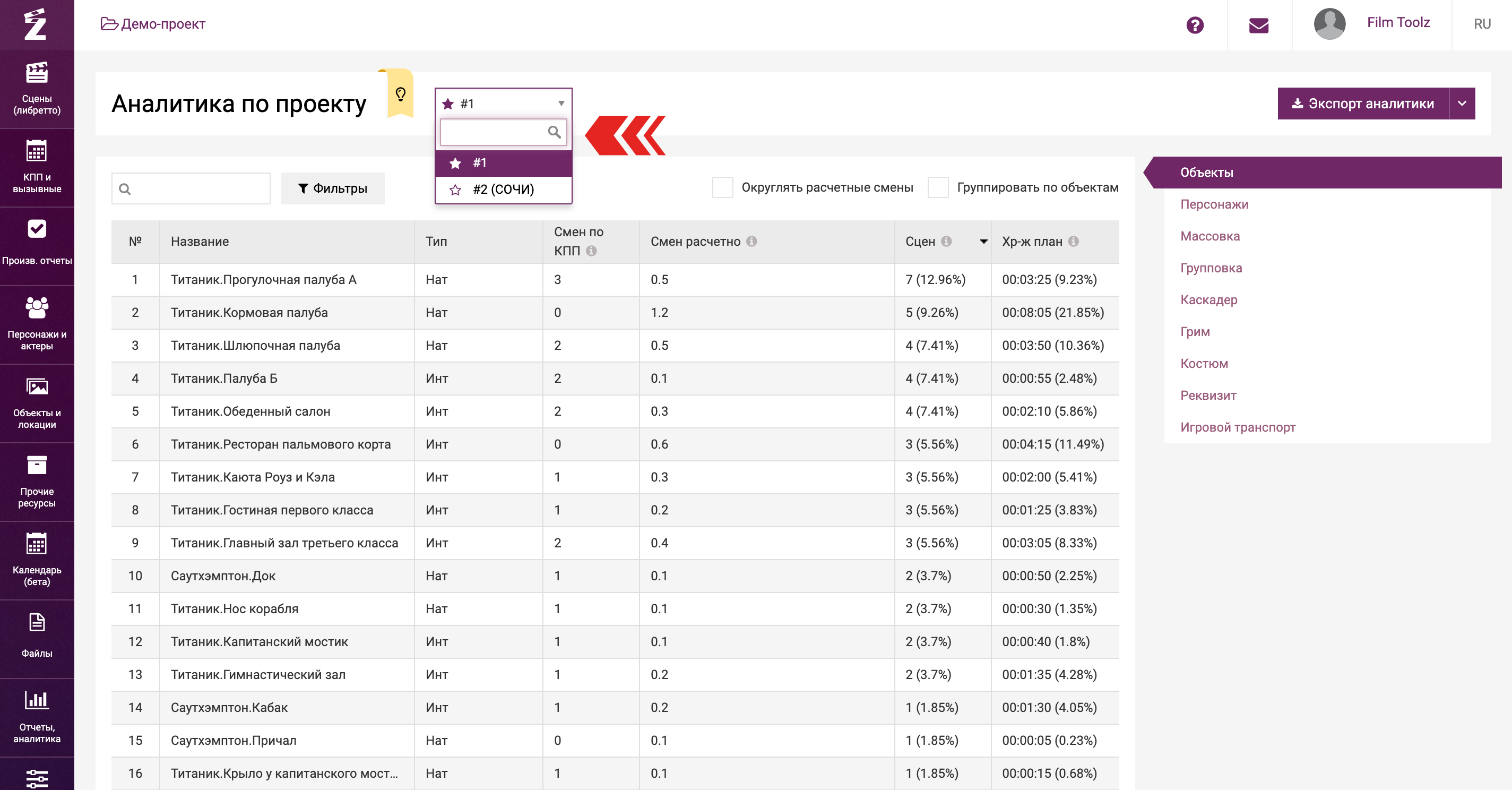Switch to Грим analytics tab
The image size is (1512, 790).
click(x=1195, y=332)
